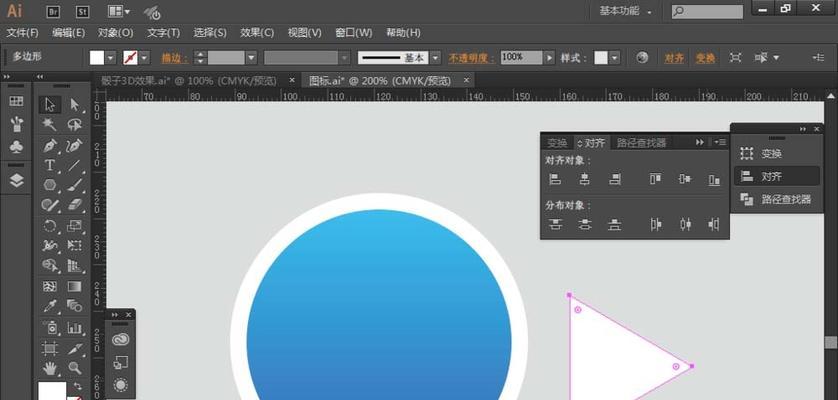Collapse the Align panel with double arrows

click(700, 142)
